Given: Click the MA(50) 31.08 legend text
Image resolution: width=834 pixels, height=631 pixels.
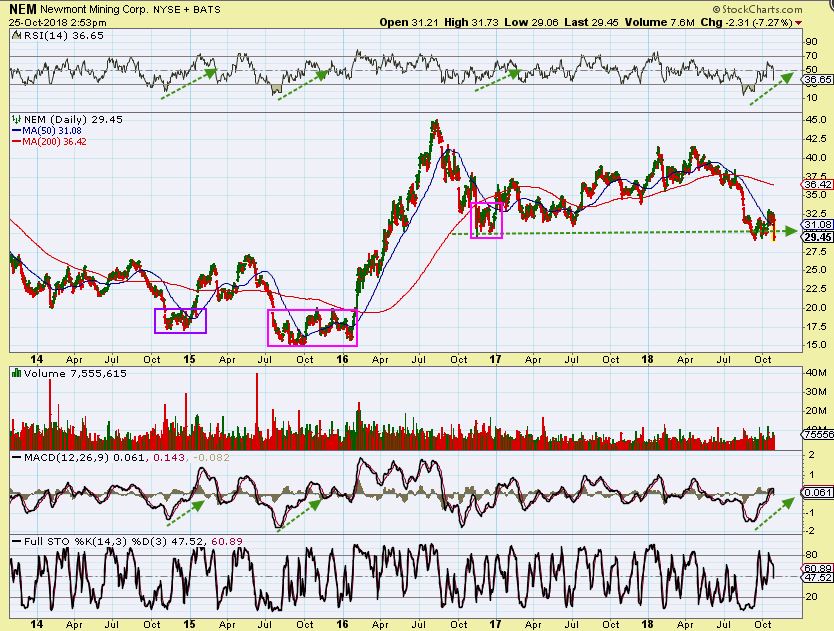Looking at the screenshot, I should [x=52, y=131].
